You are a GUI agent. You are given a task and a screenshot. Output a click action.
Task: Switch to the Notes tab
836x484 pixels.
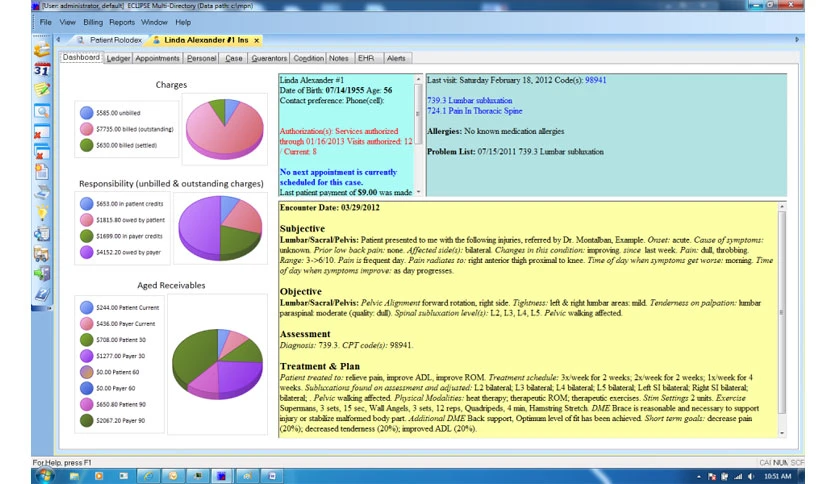(339, 58)
